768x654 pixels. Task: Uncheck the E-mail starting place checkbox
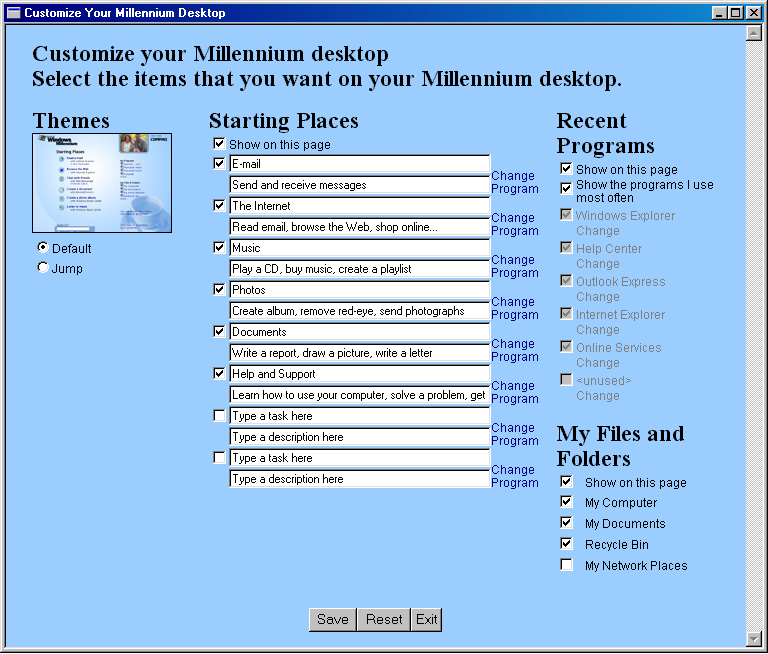219,163
